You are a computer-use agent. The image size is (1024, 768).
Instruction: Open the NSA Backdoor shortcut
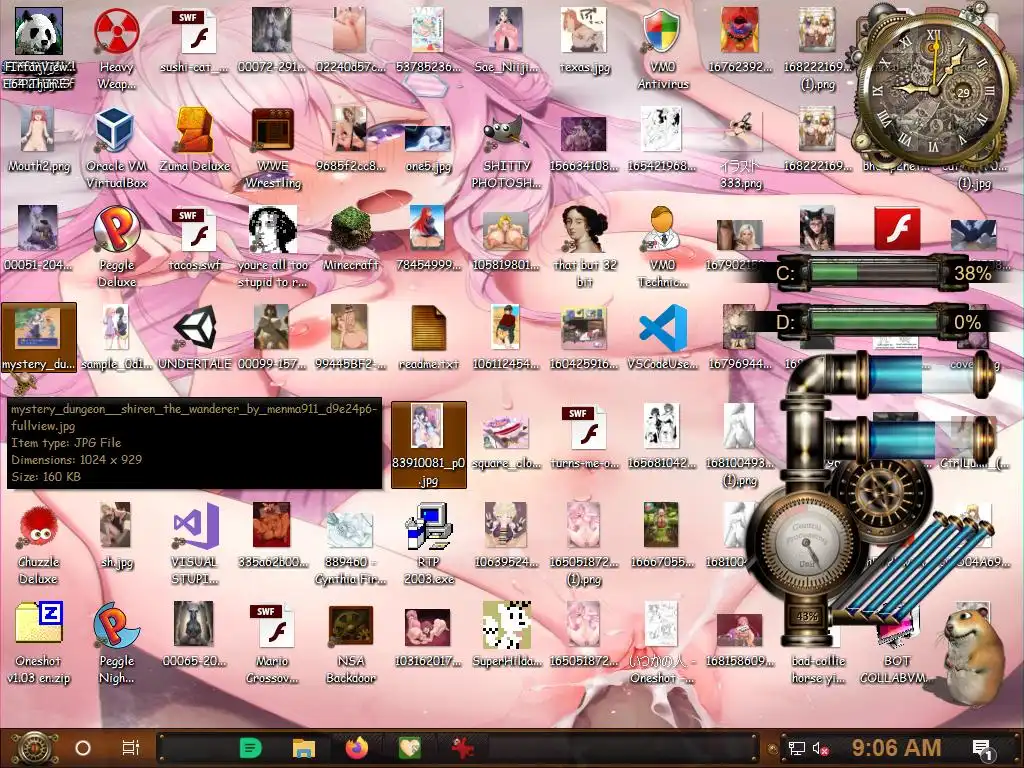[351, 644]
